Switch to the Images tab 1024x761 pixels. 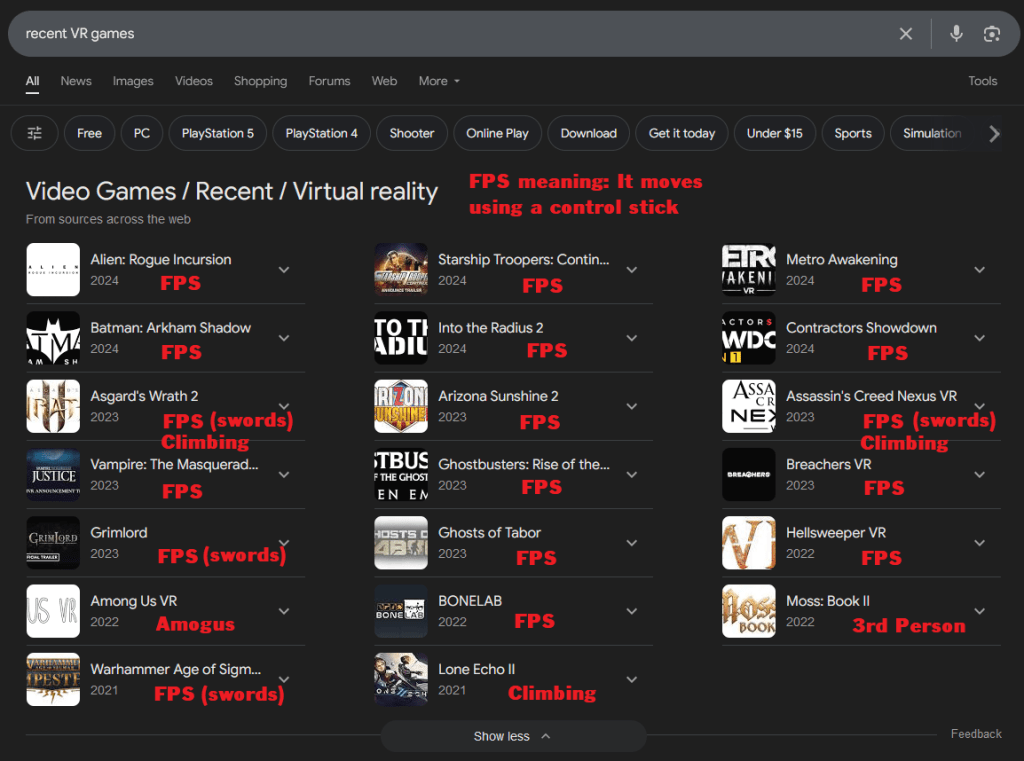pos(133,81)
